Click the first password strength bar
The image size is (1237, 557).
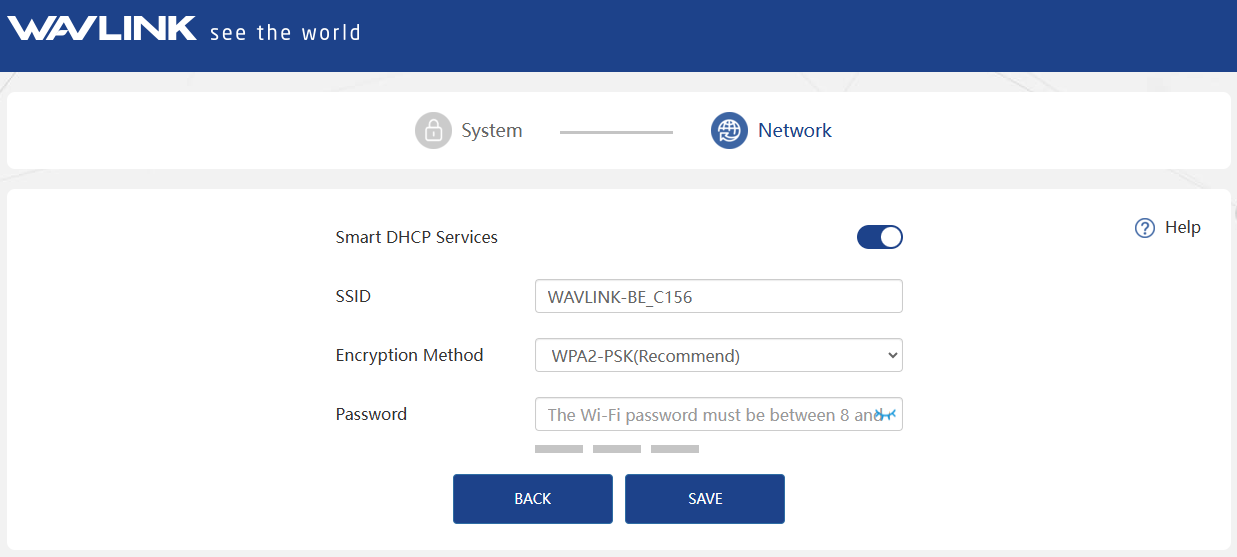point(558,449)
